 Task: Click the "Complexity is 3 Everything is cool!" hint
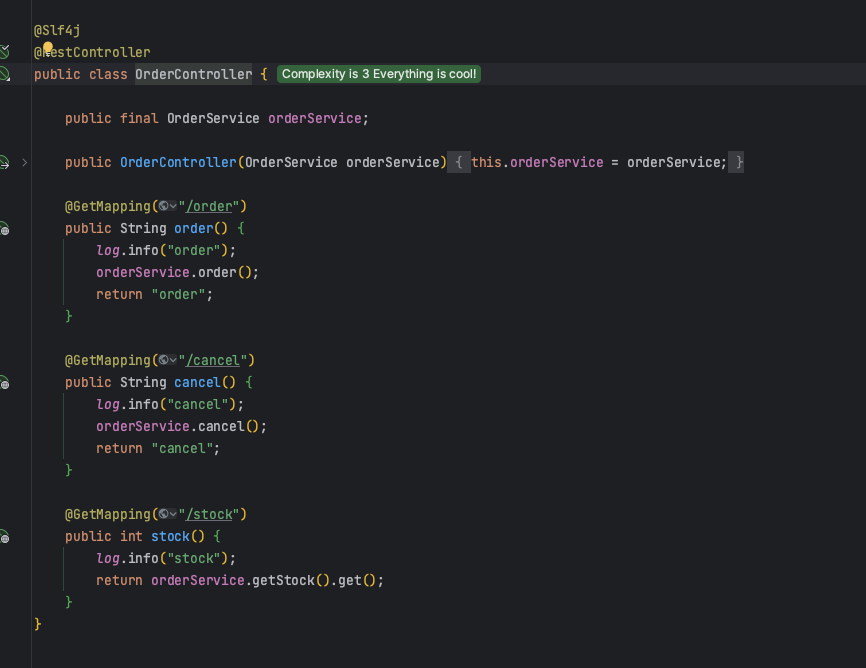coord(379,74)
